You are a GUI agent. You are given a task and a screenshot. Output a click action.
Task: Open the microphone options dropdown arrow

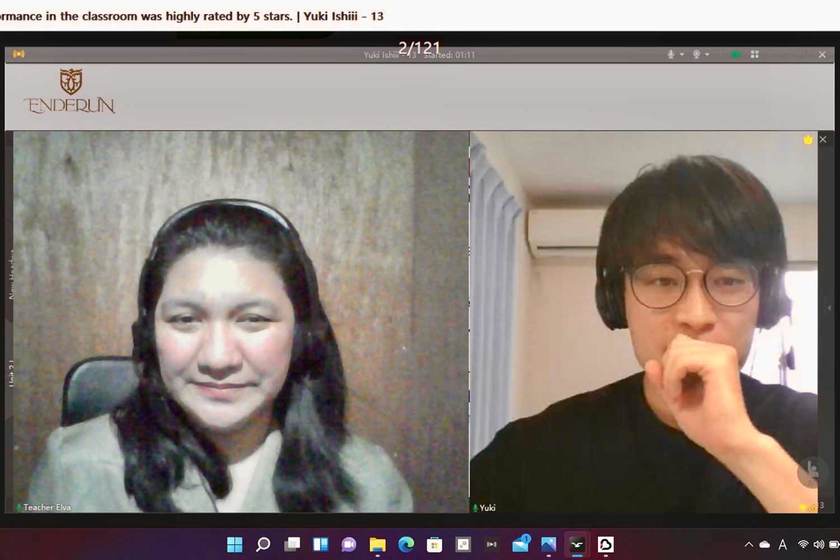click(x=682, y=54)
